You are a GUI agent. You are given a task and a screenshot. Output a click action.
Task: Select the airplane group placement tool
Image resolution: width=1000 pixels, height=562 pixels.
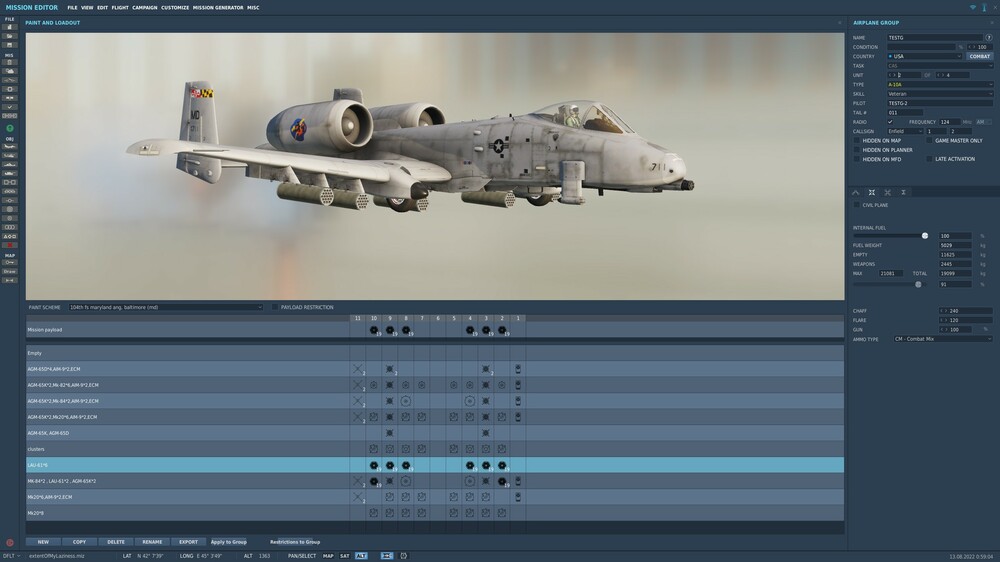pyautogui.click(x=10, y=146)
